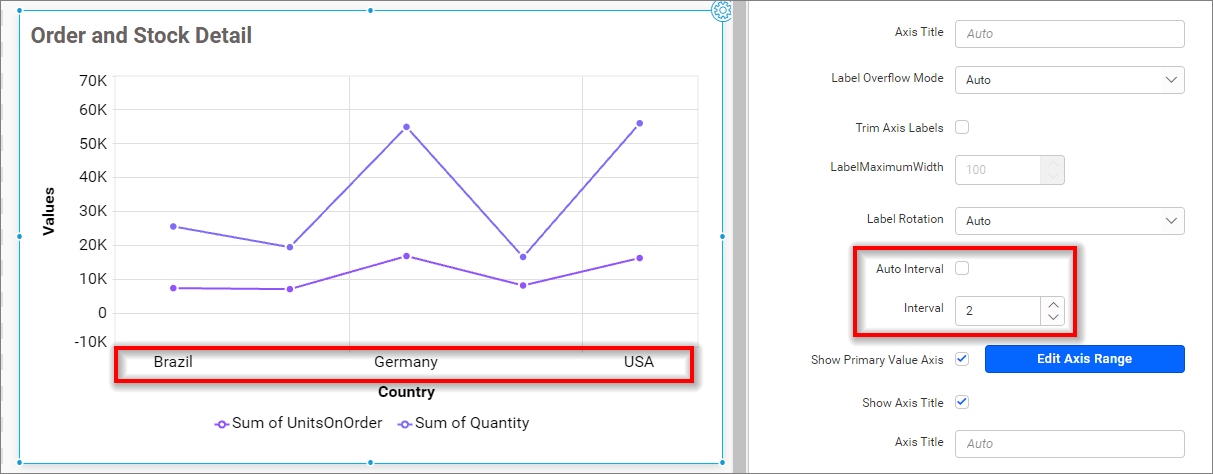The width and height of the screenshot is (1213, 474).
Task: Toggle Trim Axis Labels checkbox
Action: [x=962, y=127]
